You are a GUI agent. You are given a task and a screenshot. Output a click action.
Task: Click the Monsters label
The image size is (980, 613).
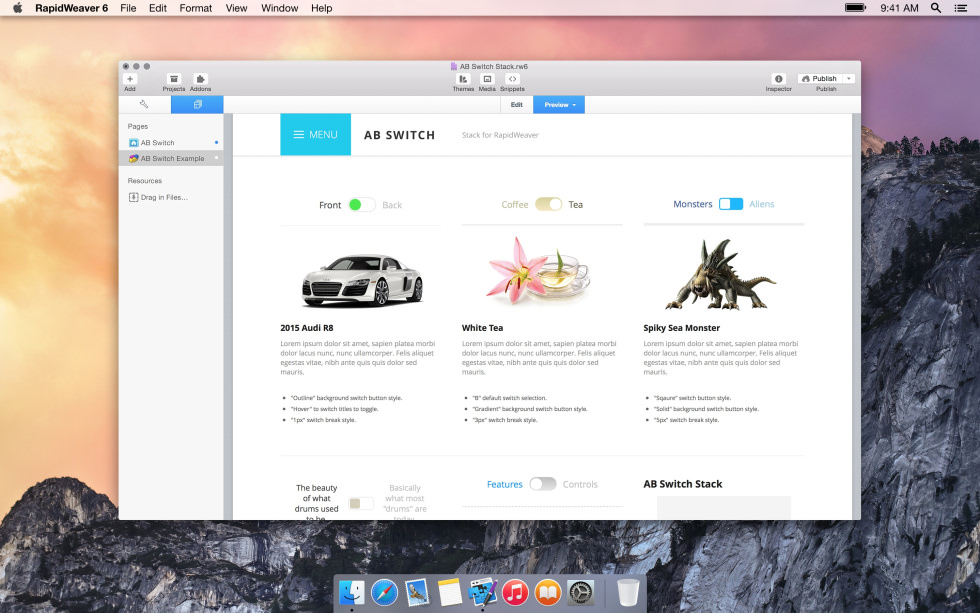(692, 204)
